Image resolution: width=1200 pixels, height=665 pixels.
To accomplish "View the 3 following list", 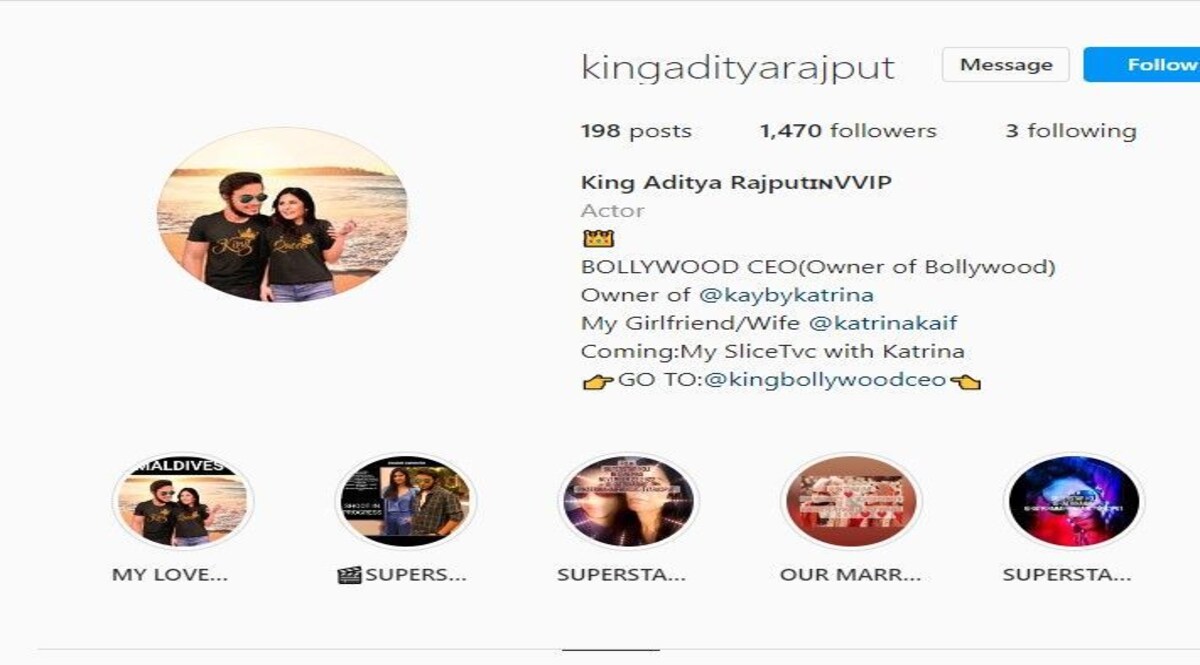I will point(1071,131).
